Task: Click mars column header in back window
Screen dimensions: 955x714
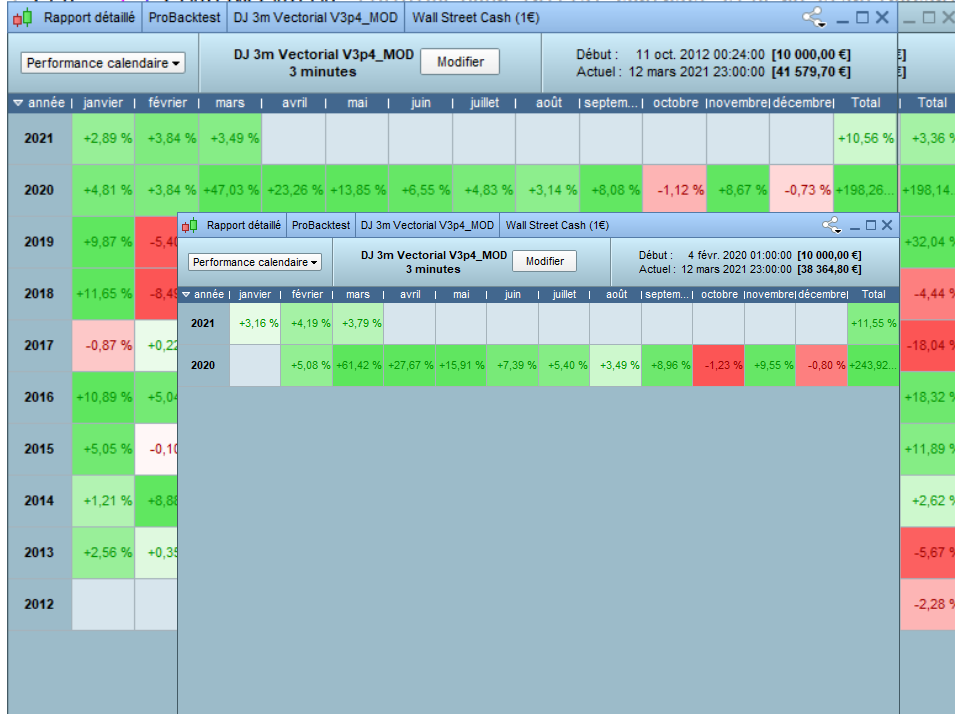Action: [230, 103]
